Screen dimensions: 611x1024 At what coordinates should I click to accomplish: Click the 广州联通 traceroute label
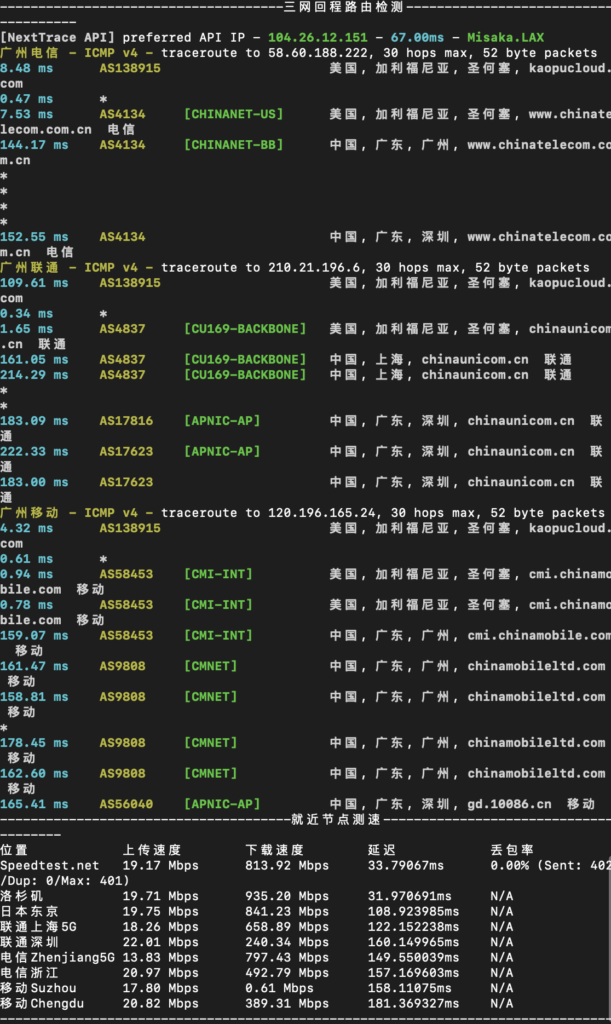coord(30,268)
